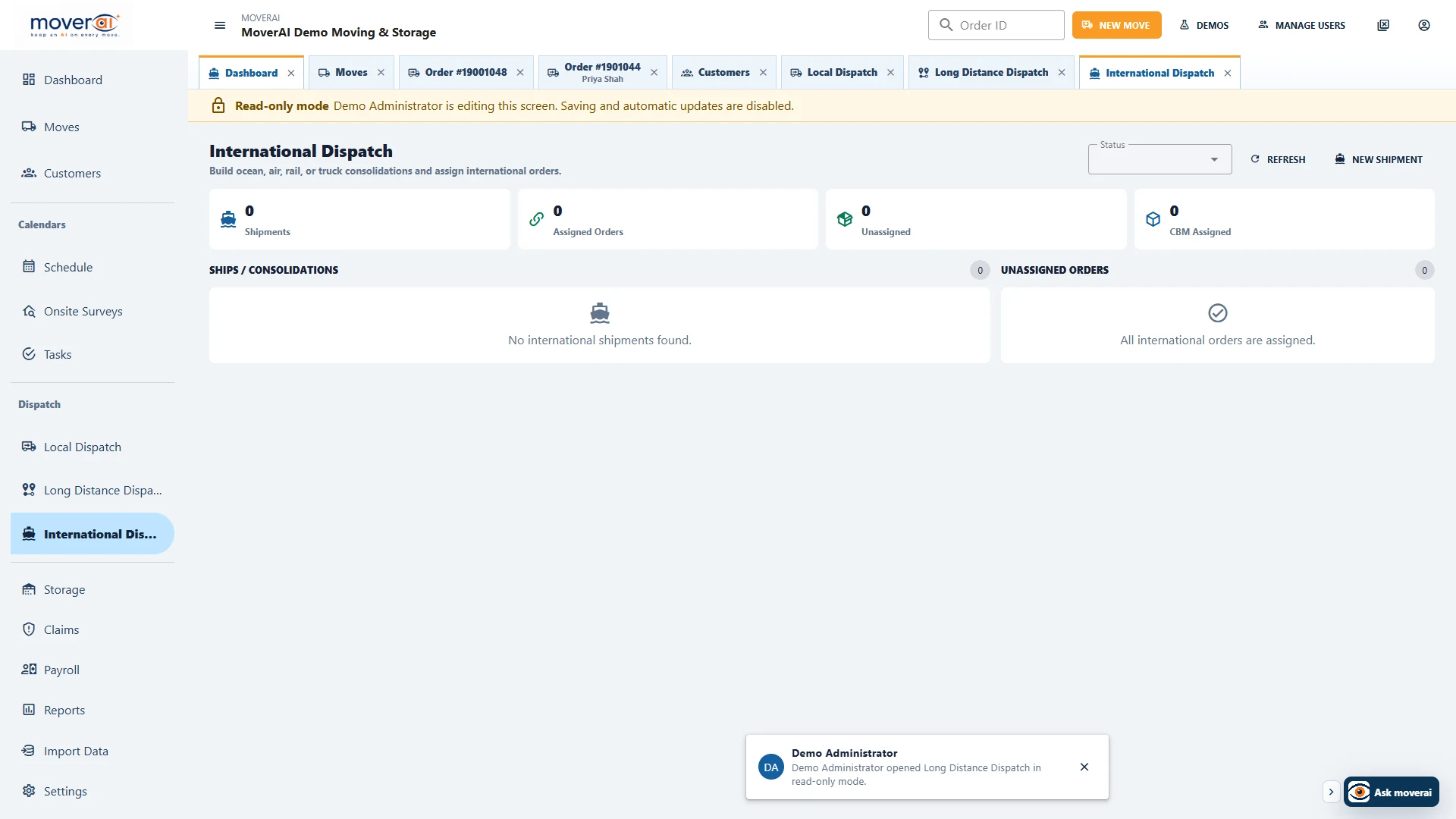Expand the Status dropdown filter
This screenshot has width=1456, height=819.
tap(1159, 159)
